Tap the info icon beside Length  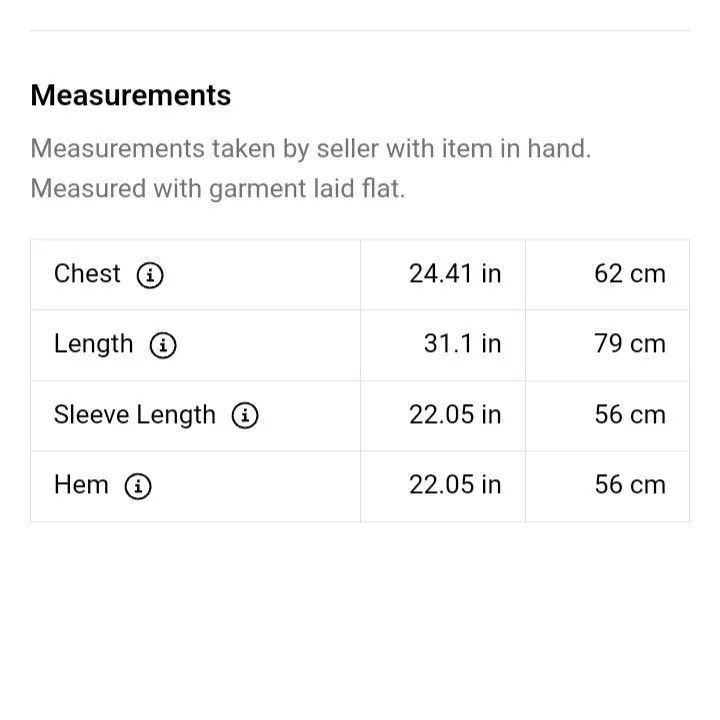point(163,345)
